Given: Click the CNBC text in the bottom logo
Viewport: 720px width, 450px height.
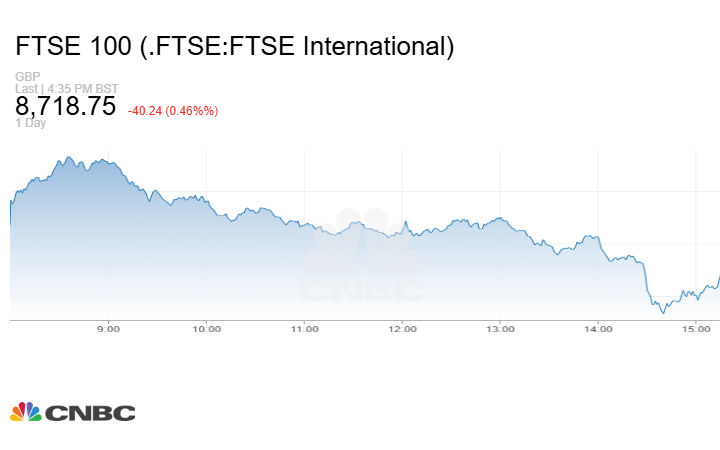Looking at the screenshot, I should click(x=91, y=413).
